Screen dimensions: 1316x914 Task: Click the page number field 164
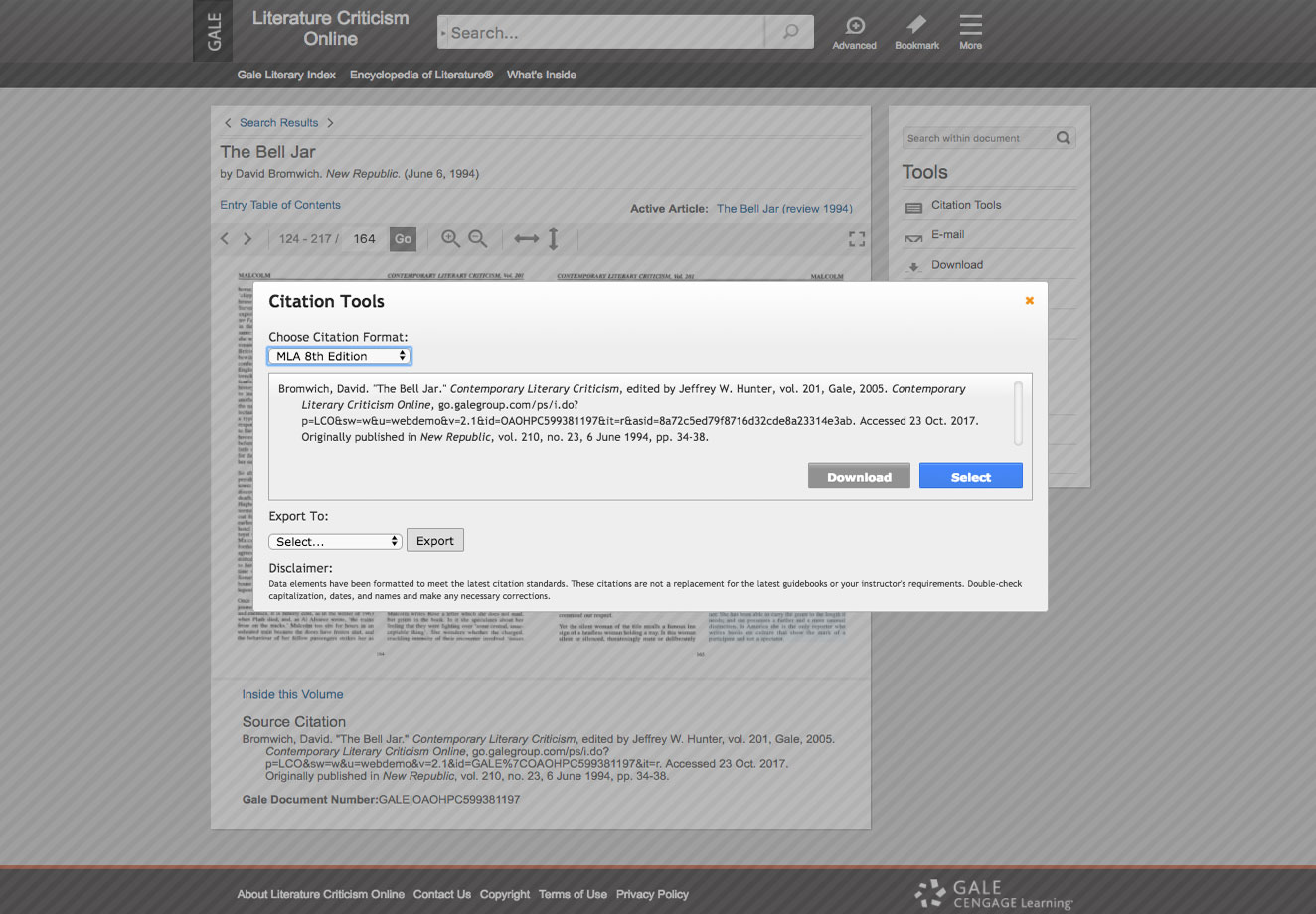point(365,238)
